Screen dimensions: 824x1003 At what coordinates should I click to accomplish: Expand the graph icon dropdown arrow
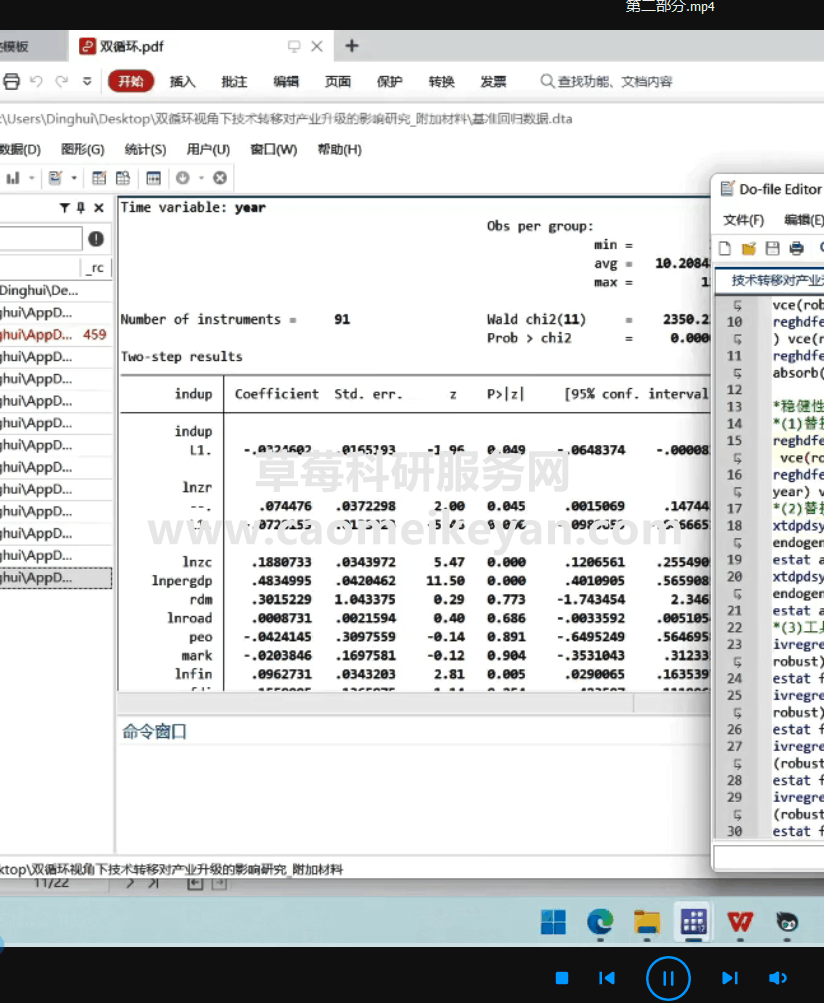point(31,178)
